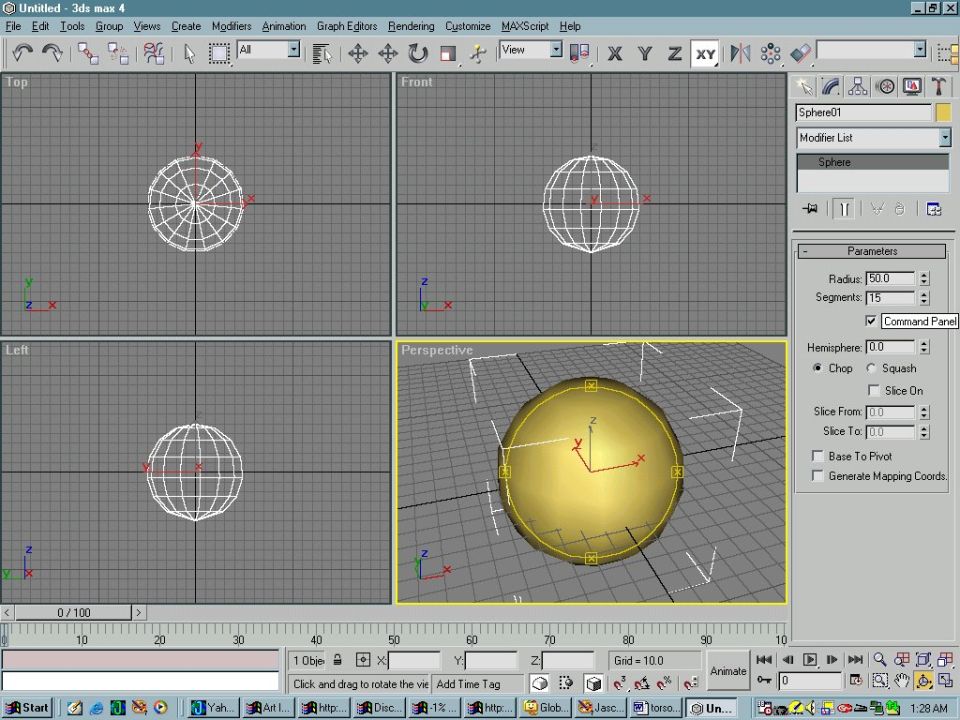
Task: Click the Select and Manipulate icon
Action: click(478, 53)
